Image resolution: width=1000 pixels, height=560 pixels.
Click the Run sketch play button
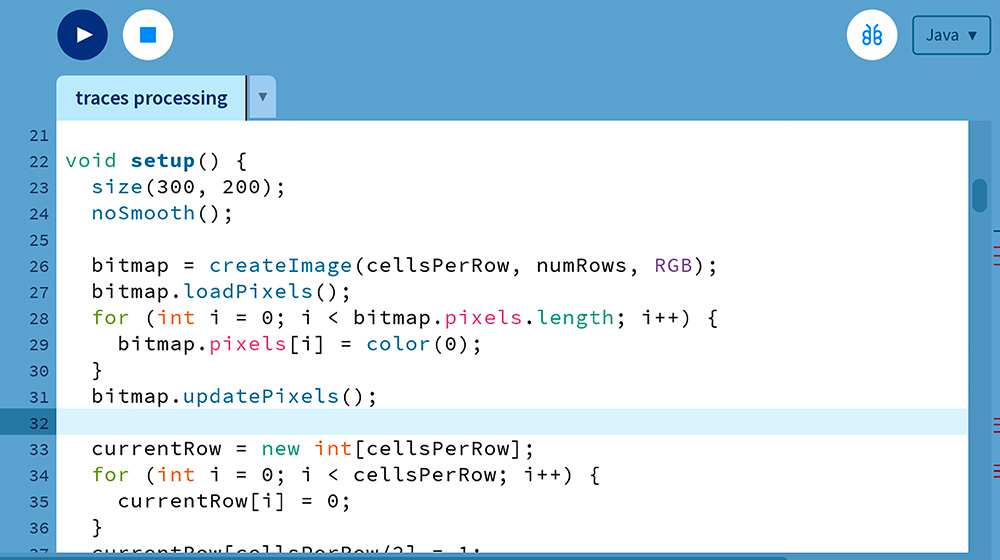click(x=83, y=35)
